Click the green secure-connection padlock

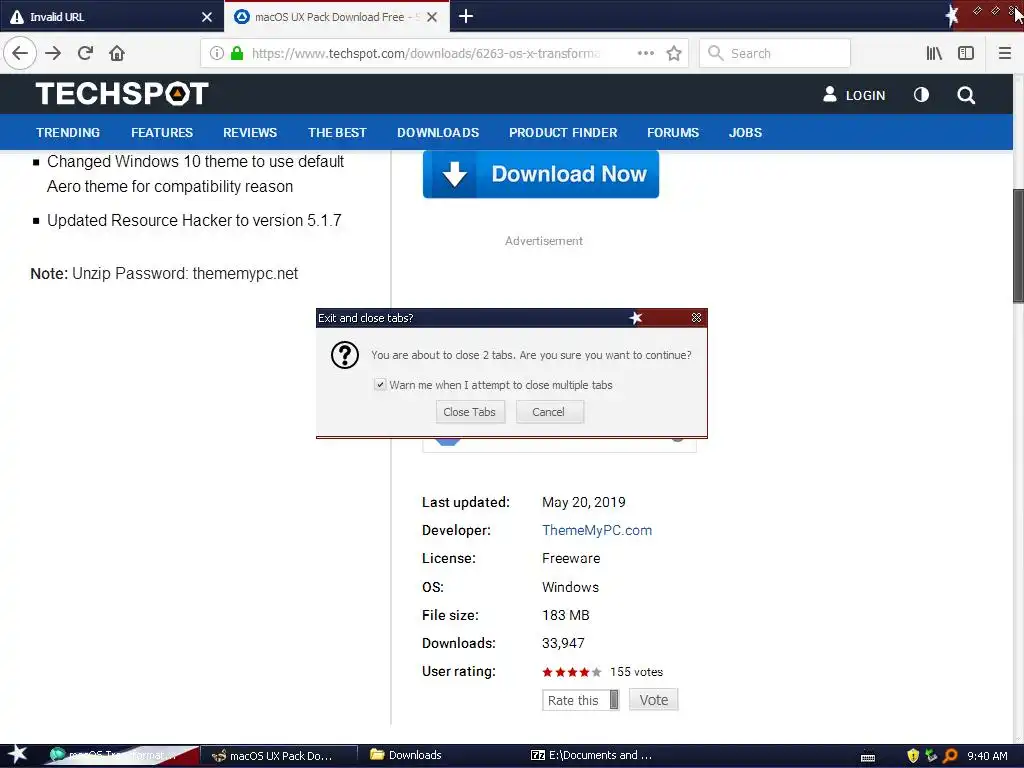(237, 53)
